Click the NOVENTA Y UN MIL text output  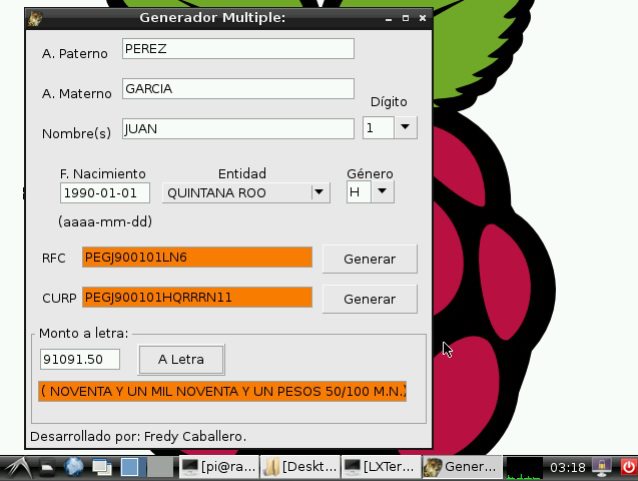(222, 391)
